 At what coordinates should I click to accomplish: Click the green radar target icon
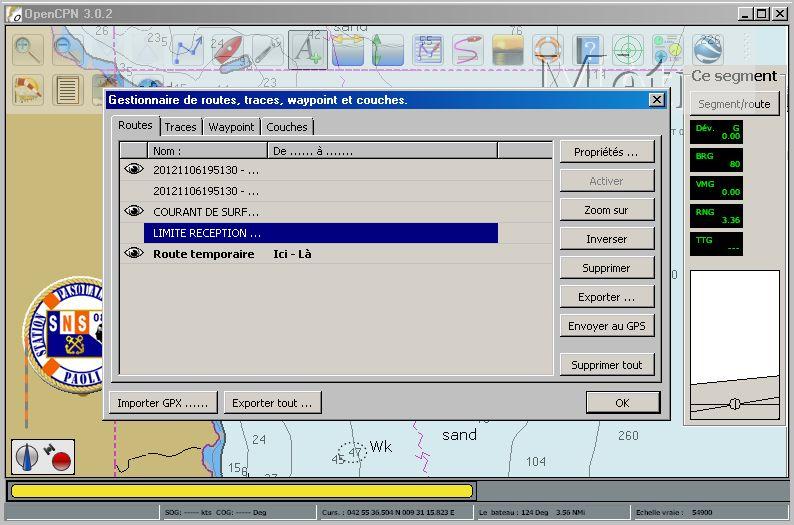[x=627, y=49]
